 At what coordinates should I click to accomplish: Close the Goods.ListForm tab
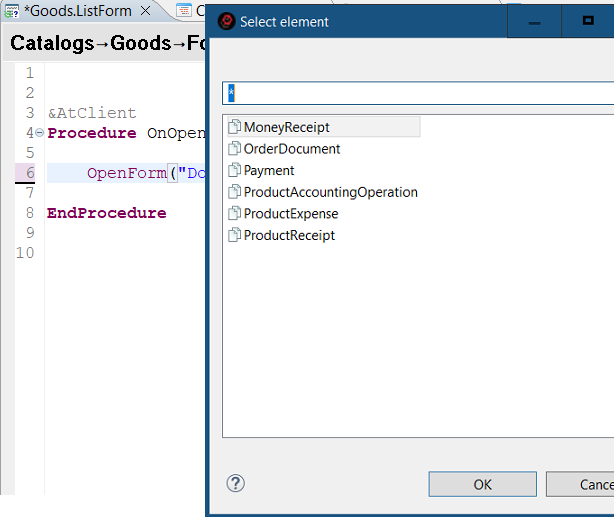pyautogui.click(x=145, y=11)
